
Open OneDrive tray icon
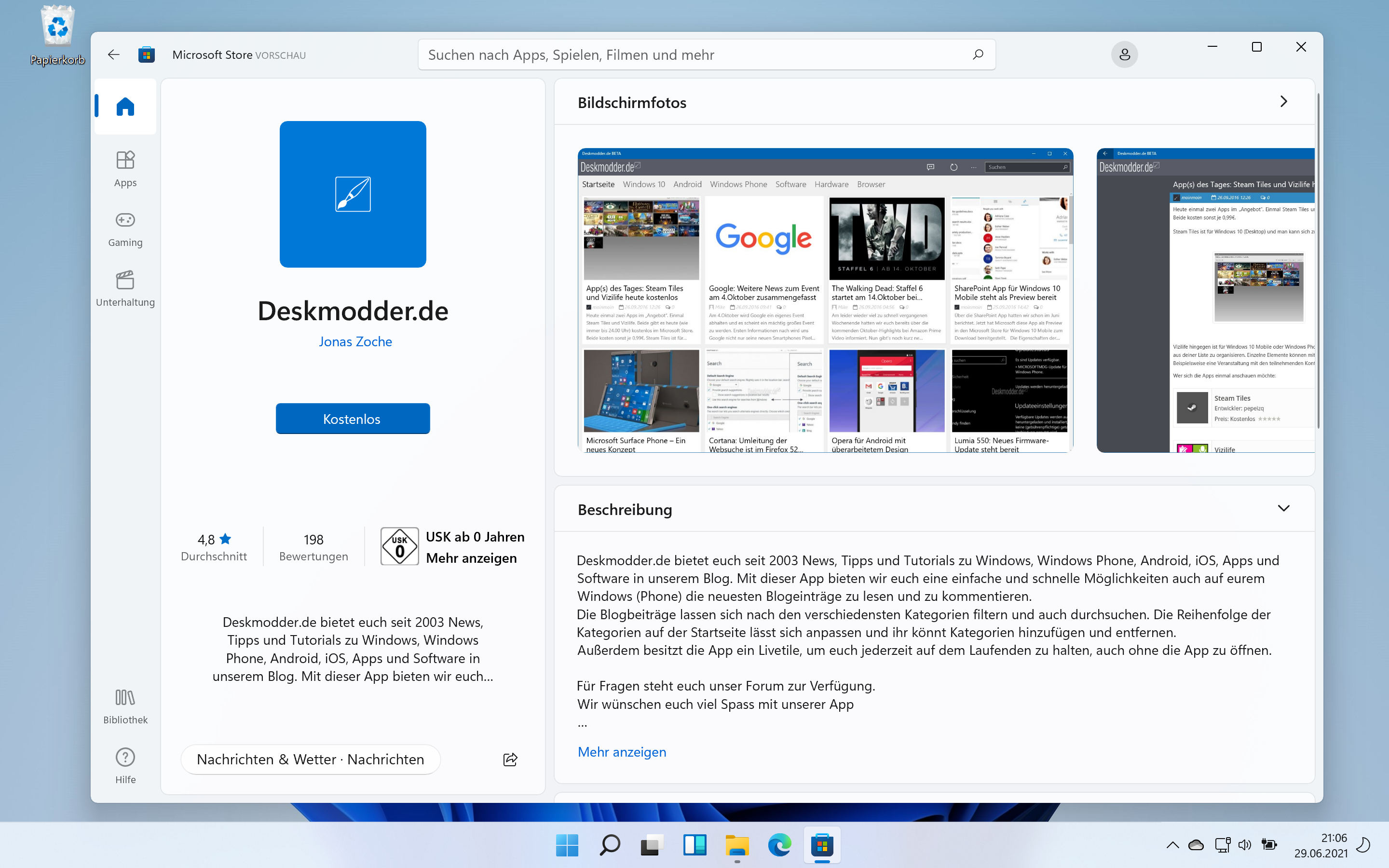coord(1196,844)
